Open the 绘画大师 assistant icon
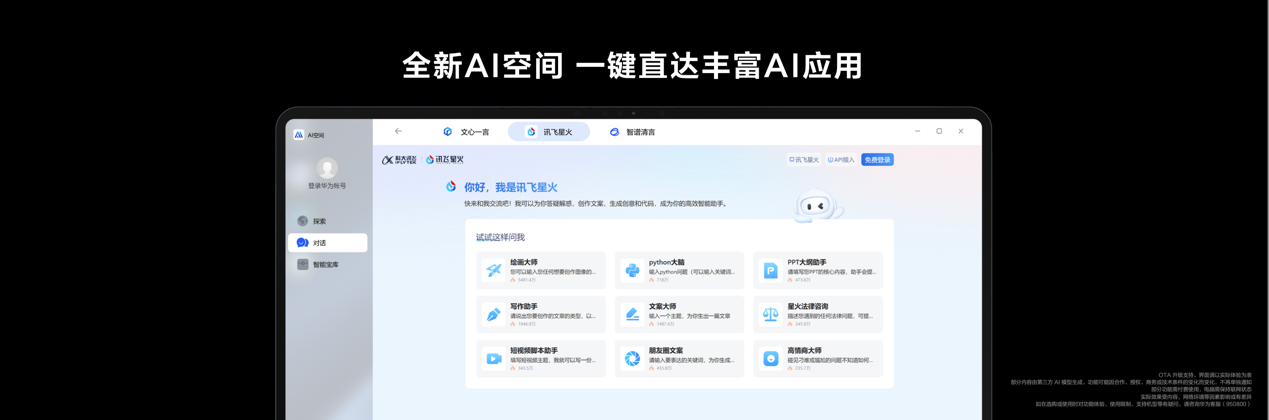 point(494,270)
